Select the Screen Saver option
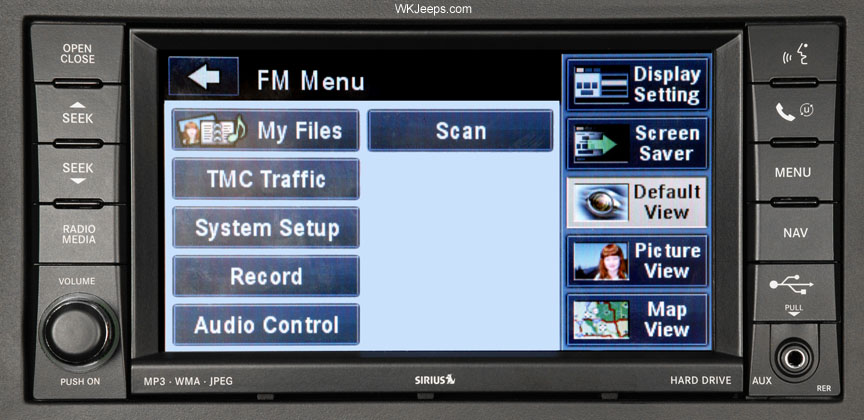This screenshot has height=420, width=864. (x=638, y=143)
